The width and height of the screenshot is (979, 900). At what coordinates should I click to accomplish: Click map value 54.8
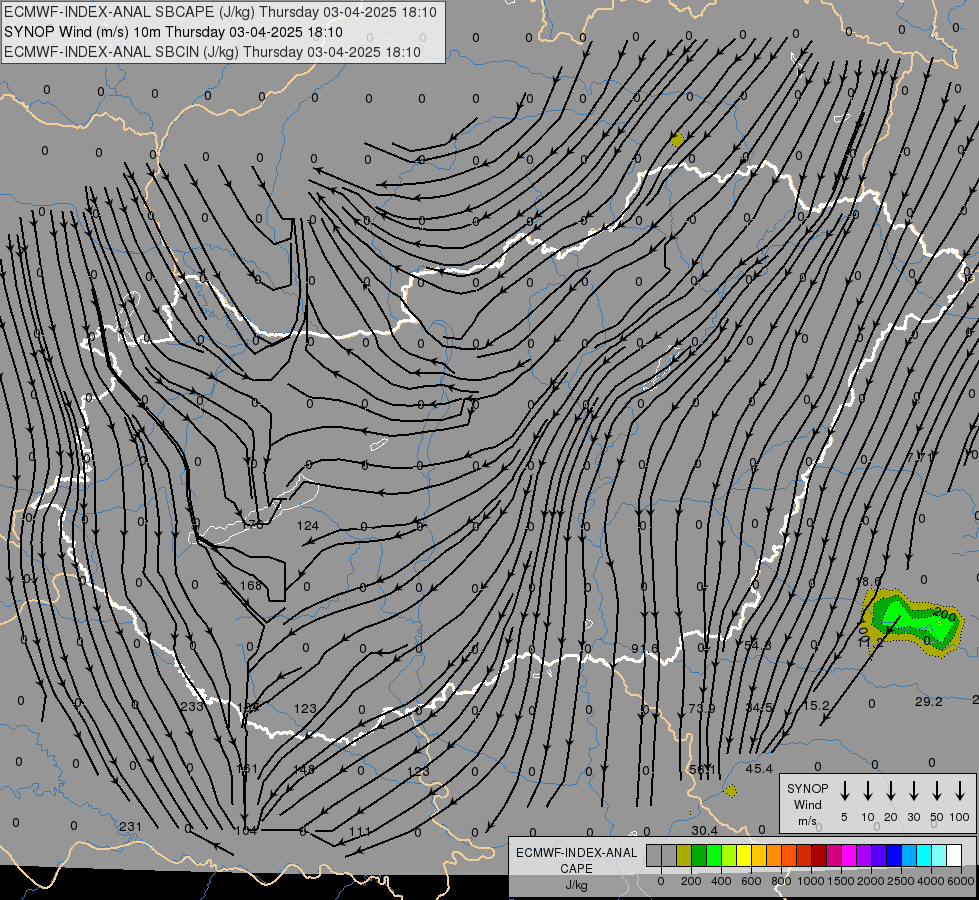click(757, 645)
